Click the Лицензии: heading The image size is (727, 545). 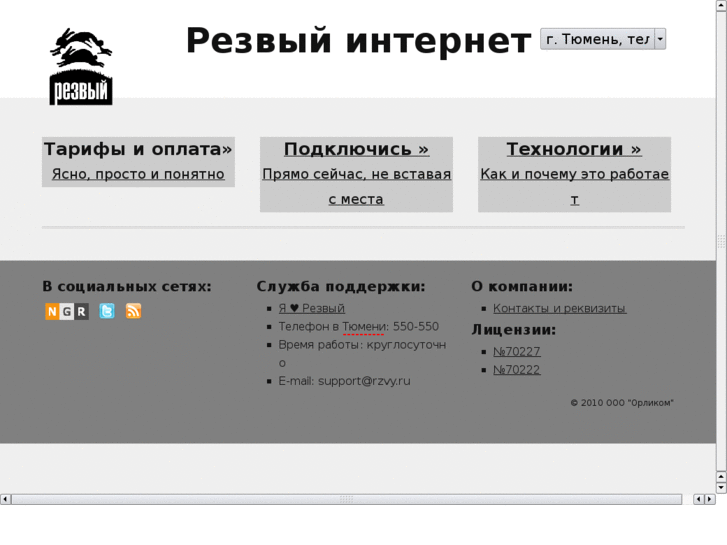pos(514,330)
